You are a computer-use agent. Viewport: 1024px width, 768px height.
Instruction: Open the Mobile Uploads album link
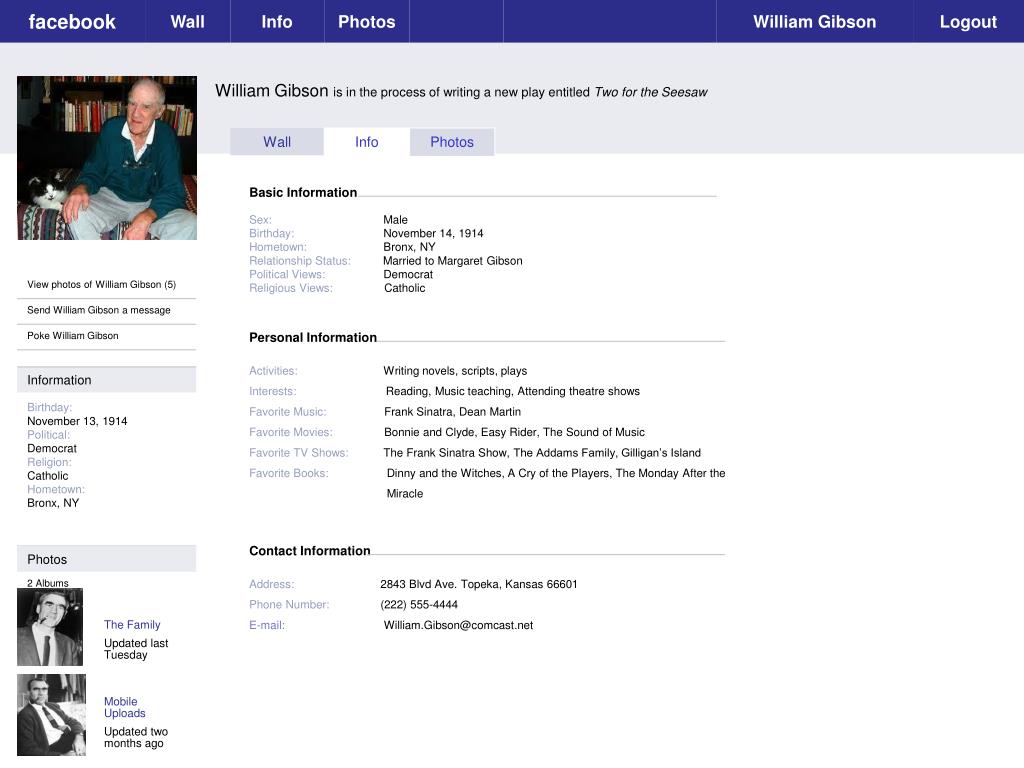125,707
